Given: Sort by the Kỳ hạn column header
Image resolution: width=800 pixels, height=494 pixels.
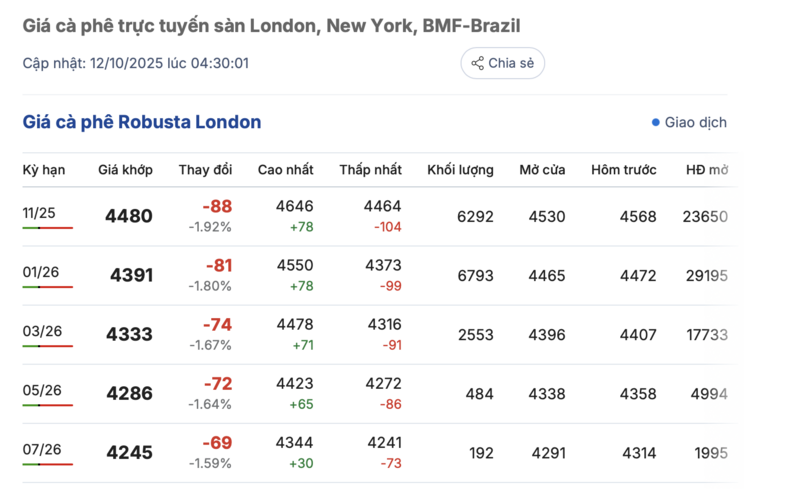Looking at the screenshot, I should [x=44, y=170].
